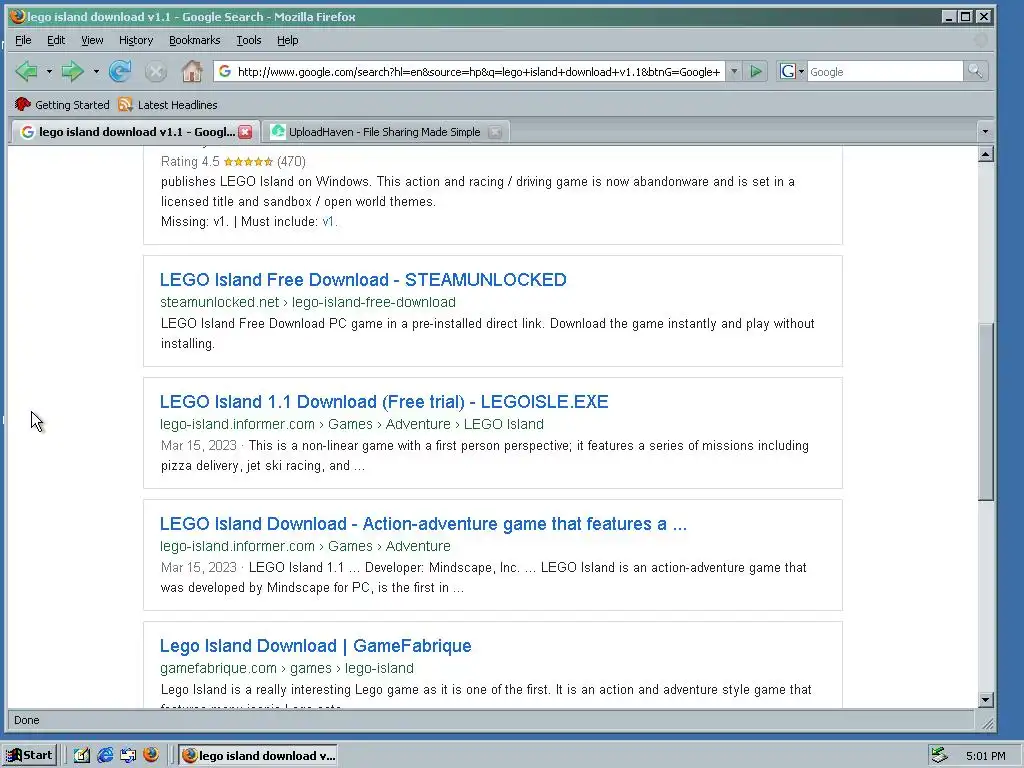Open the list all tabs dropdown
The height and width of the screenshot is (768, 1024).
(985, 131)
